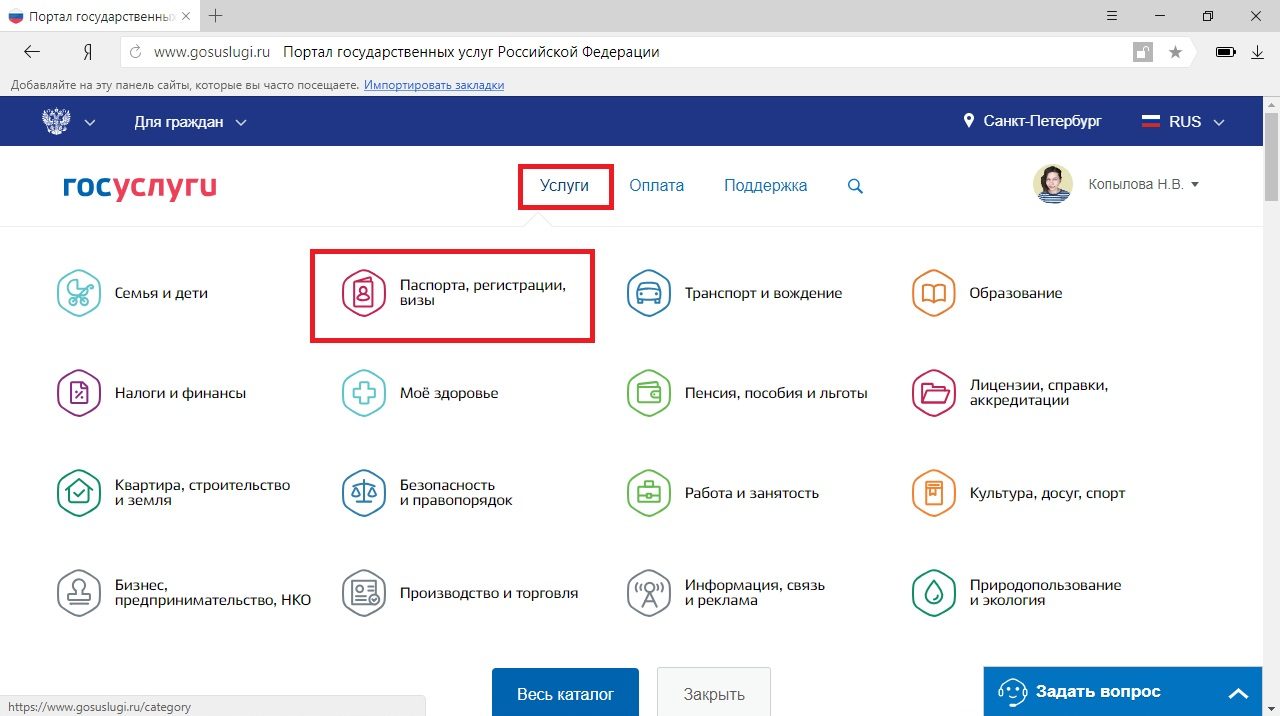The width and height of the screenshot is (1280, 716).
Task: Open Семья и дети category text
Action: pos(161,293)
